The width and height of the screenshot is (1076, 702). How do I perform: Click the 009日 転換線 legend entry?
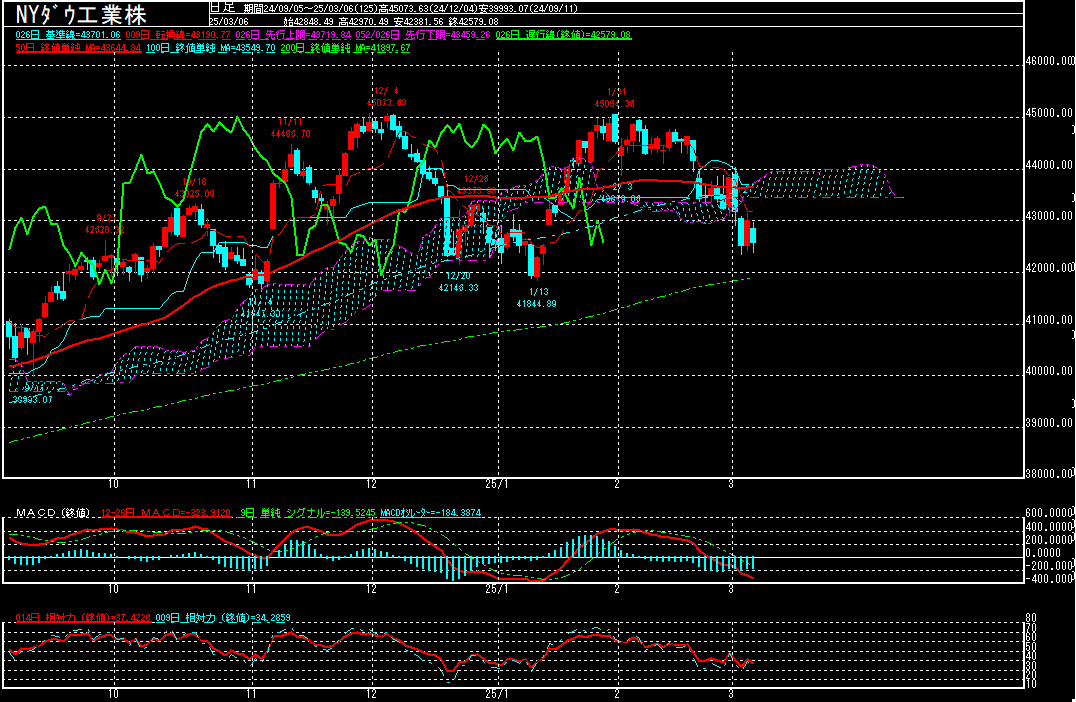(178, 34)
